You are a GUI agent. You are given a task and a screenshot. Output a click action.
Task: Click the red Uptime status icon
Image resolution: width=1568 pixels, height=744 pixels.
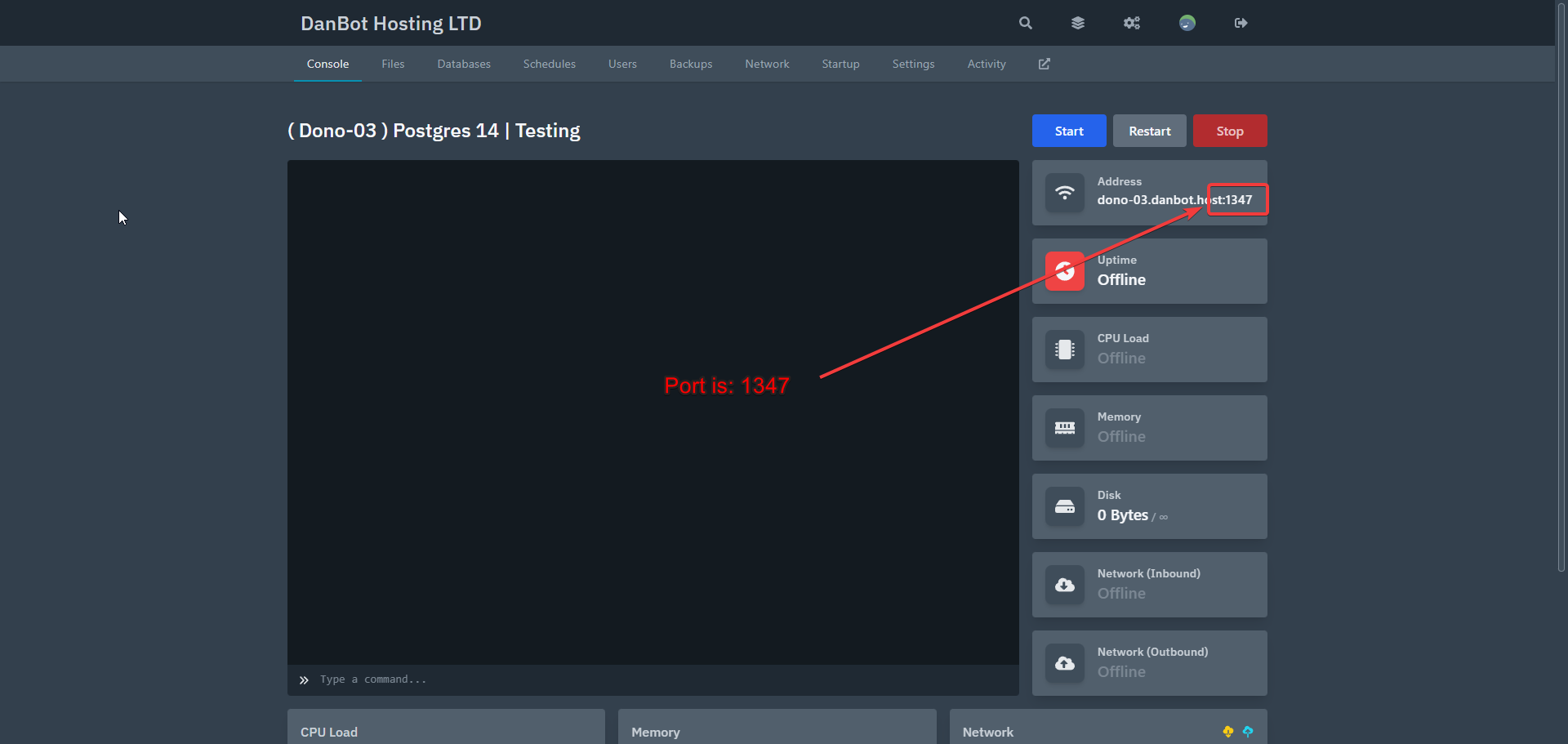[1064, 271]
